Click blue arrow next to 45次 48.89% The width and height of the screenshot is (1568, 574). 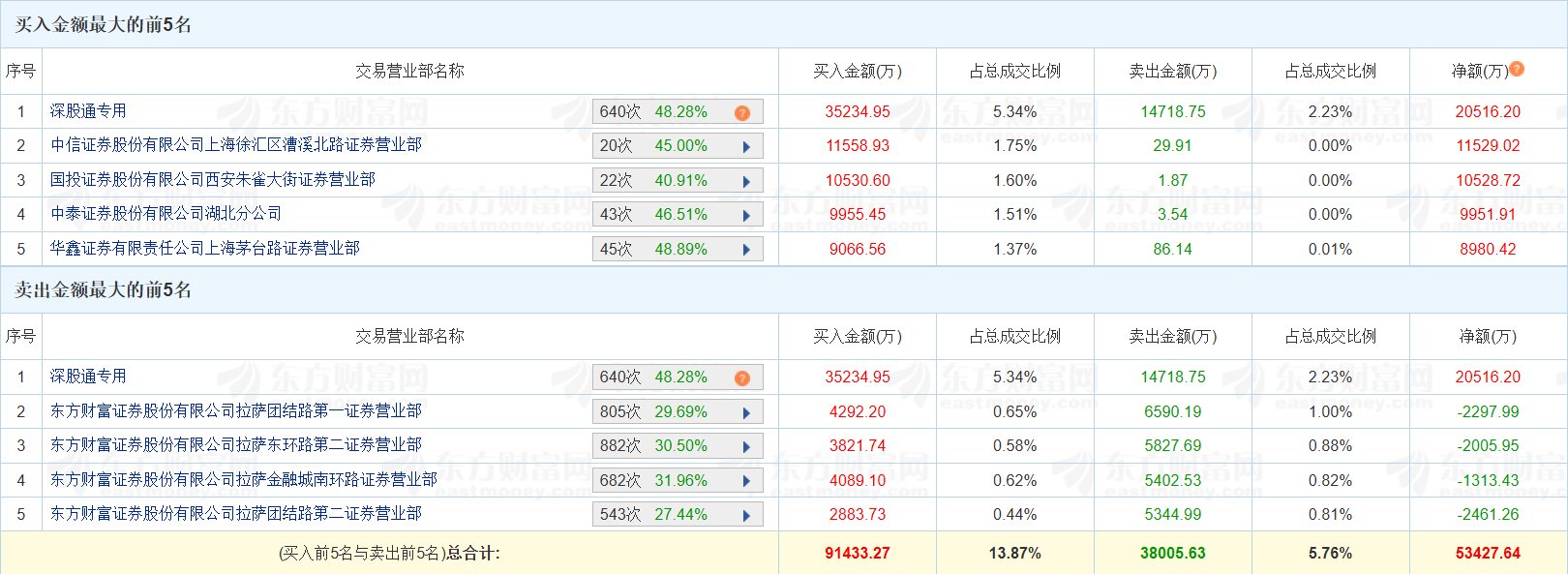point(746,250)
